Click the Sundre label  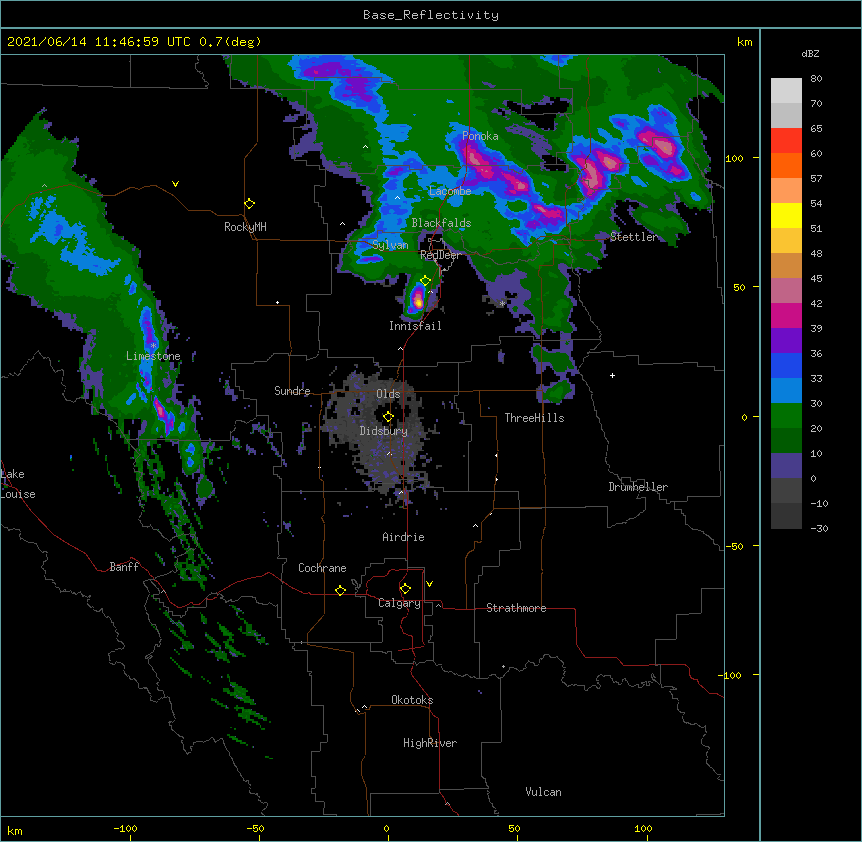point(292,391)
